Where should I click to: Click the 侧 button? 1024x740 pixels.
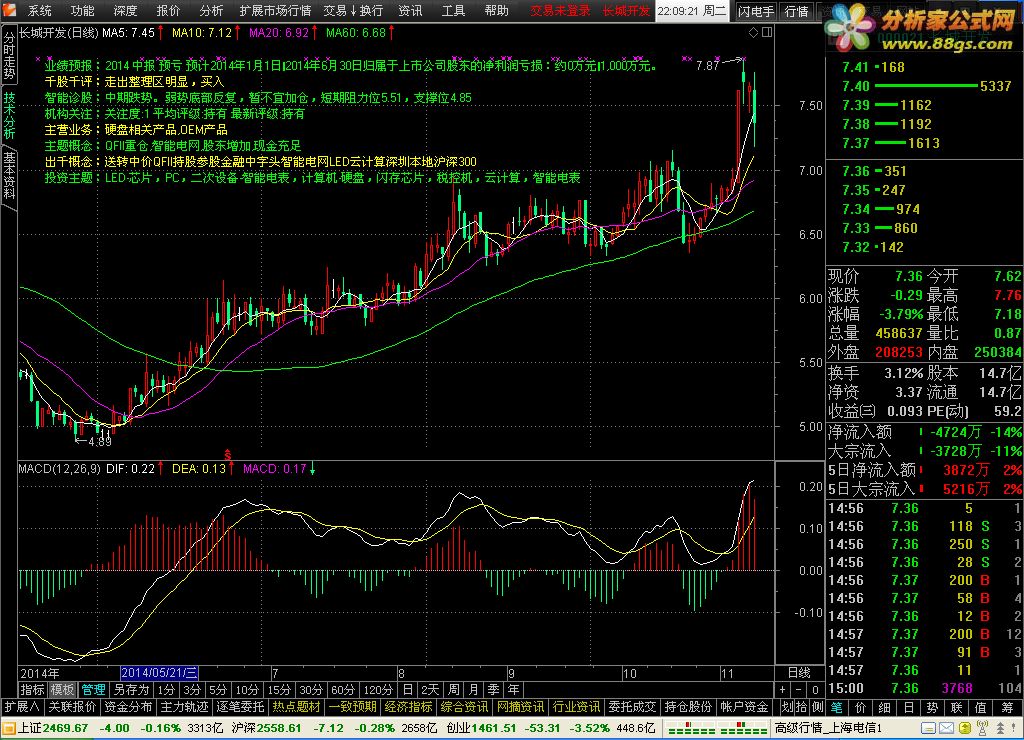pyautogui.click(x=818, y=707)
